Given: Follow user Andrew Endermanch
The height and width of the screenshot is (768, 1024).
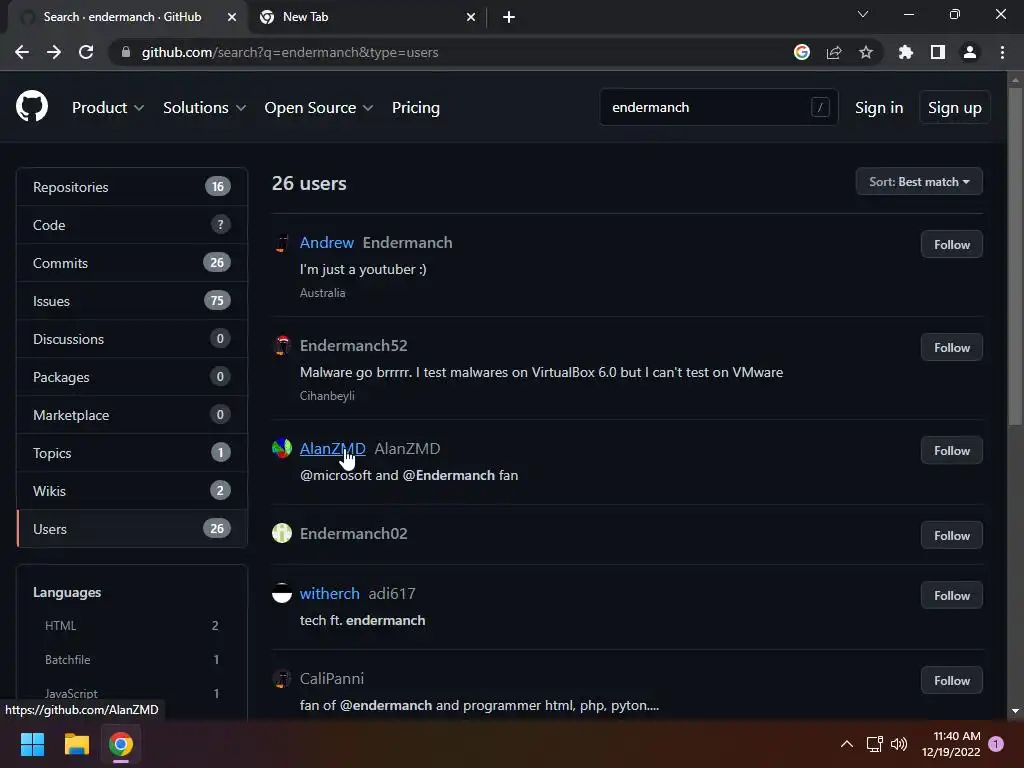Looking at the screenshot, I should click(x=952, y=244).
